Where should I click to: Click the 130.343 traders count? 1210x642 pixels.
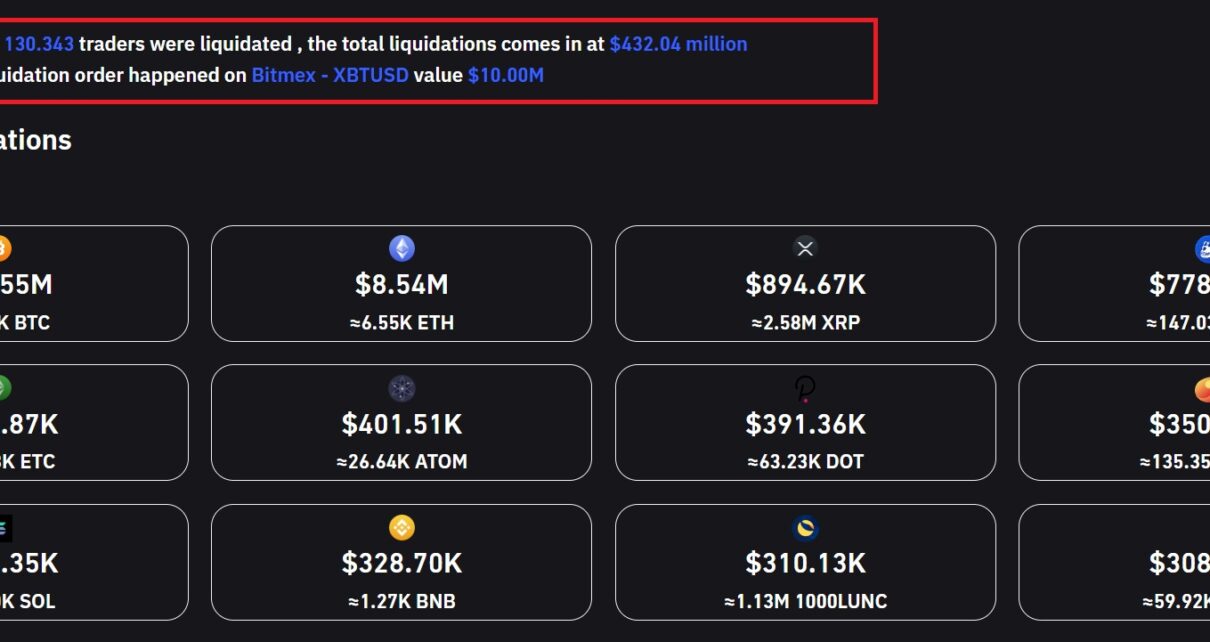coord(39,44)
